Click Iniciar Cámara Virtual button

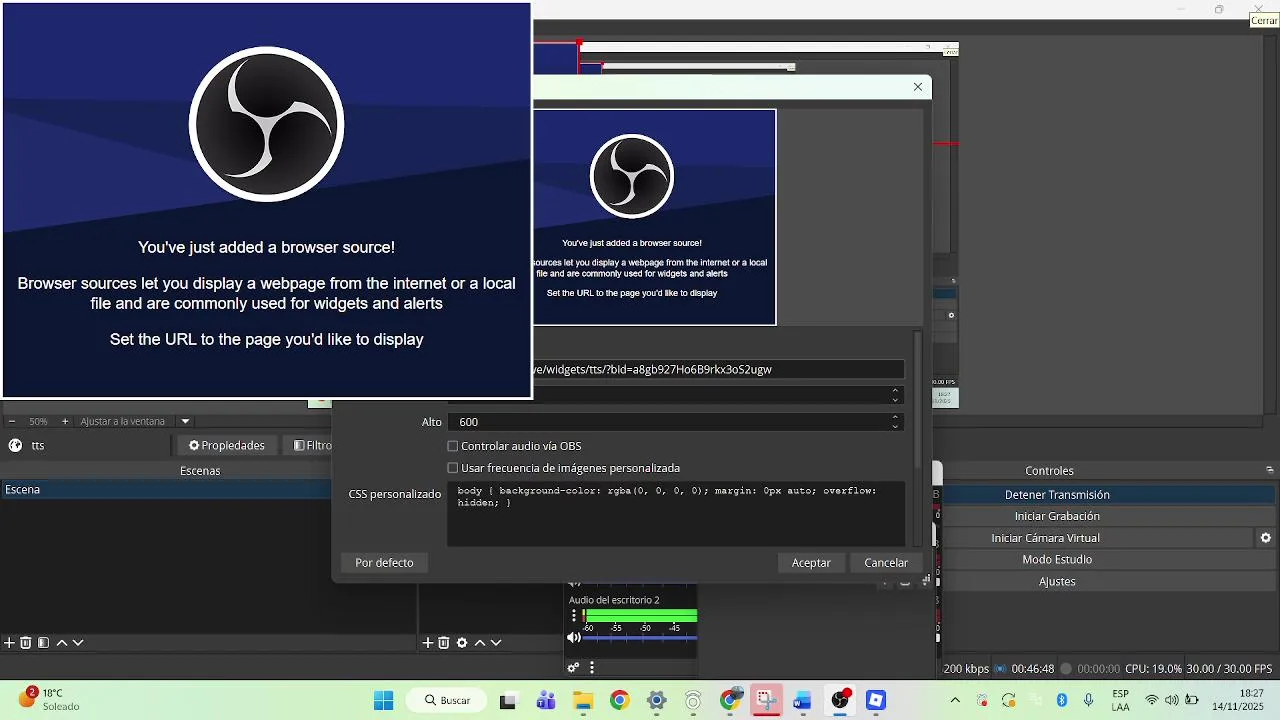1045,538
